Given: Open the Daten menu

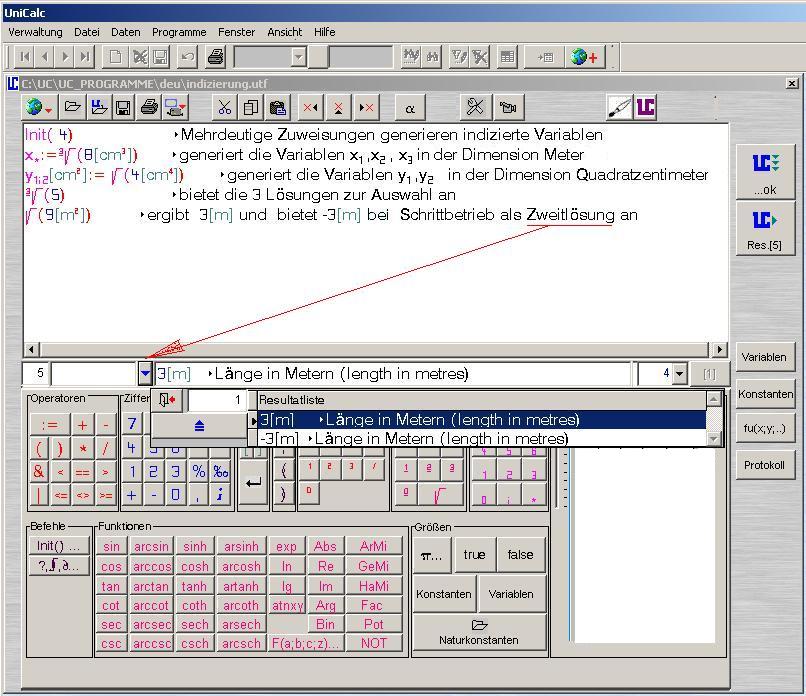Looking at the screenshot, I should tap(125, 32).
